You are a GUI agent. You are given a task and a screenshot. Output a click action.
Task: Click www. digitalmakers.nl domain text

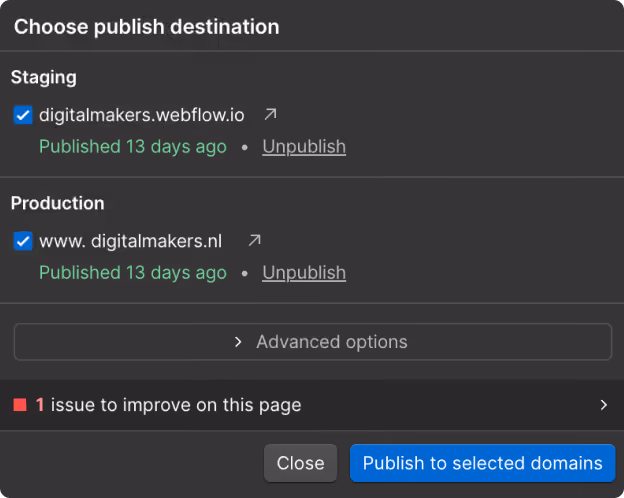coord(131,241)
